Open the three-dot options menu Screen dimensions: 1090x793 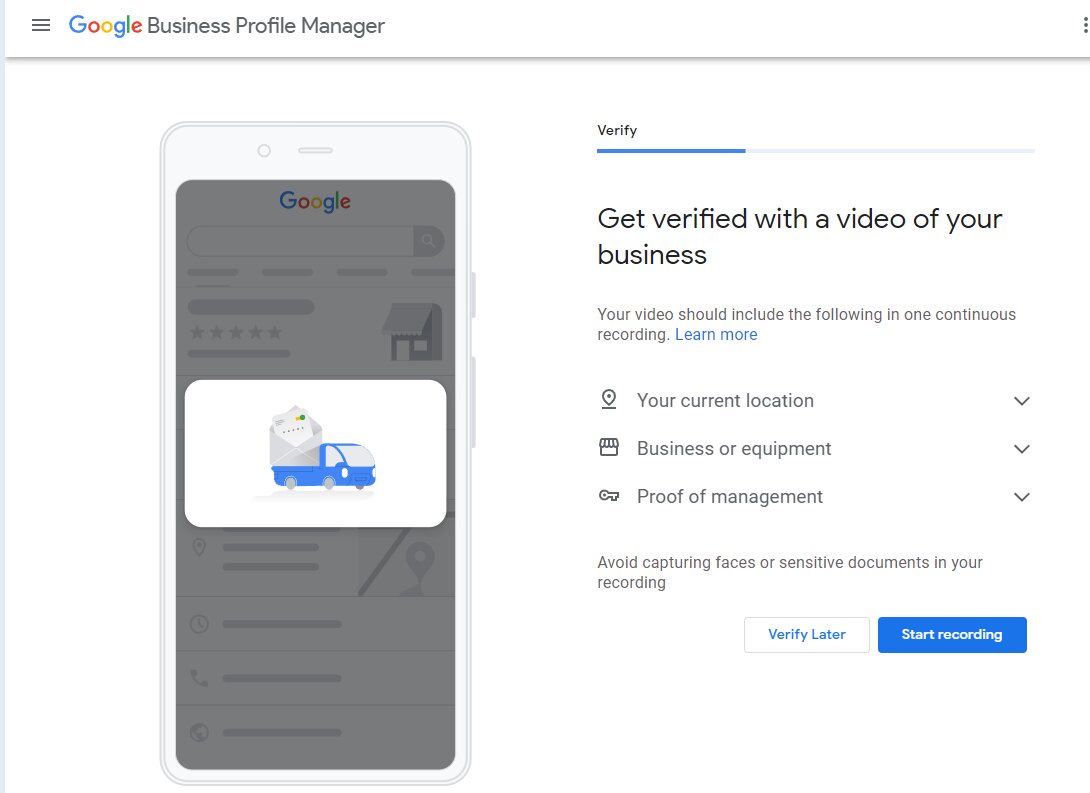coord(1085,26)
